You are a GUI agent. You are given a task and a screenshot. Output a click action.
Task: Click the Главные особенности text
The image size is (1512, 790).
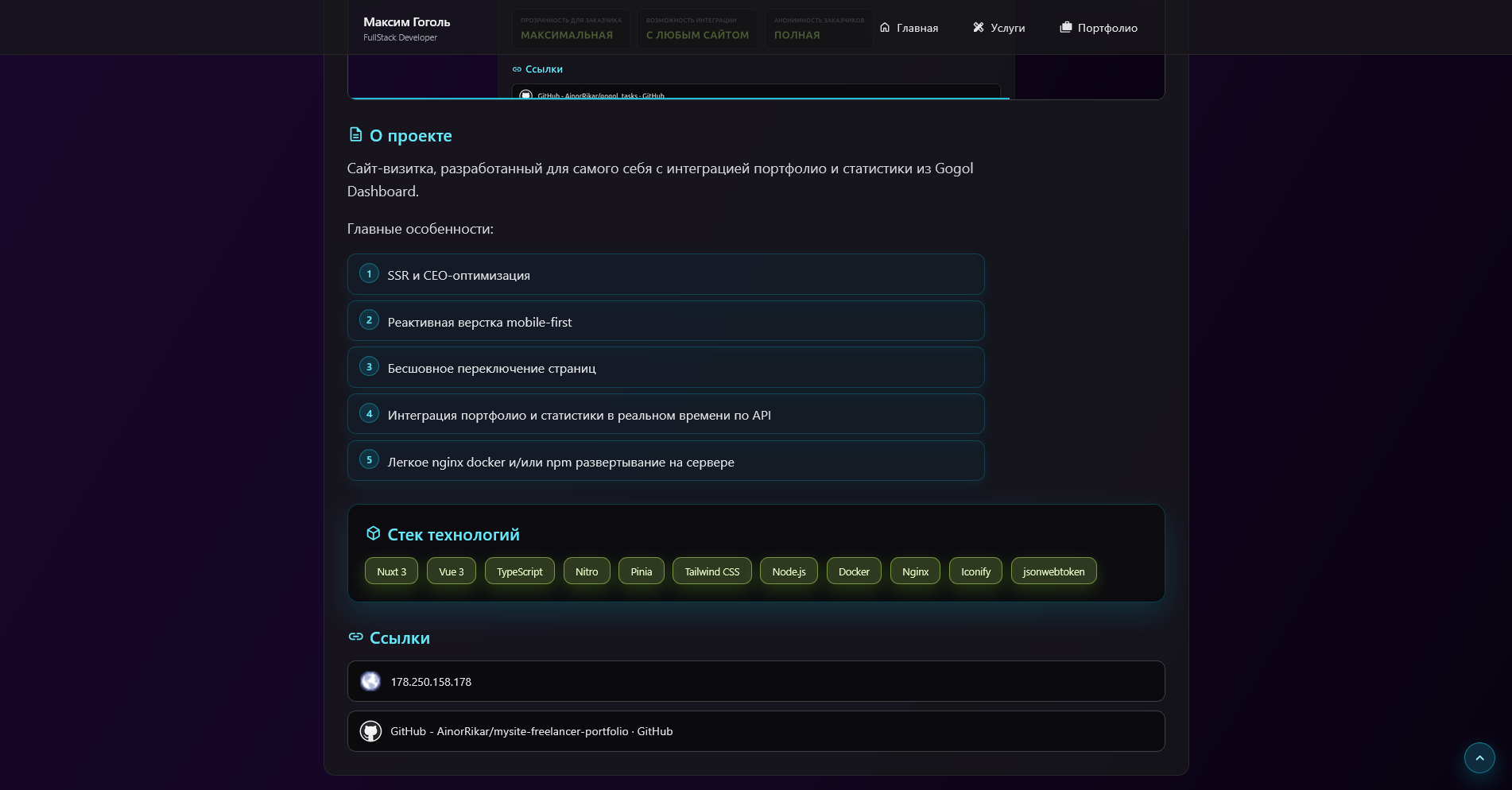point(420,229)
